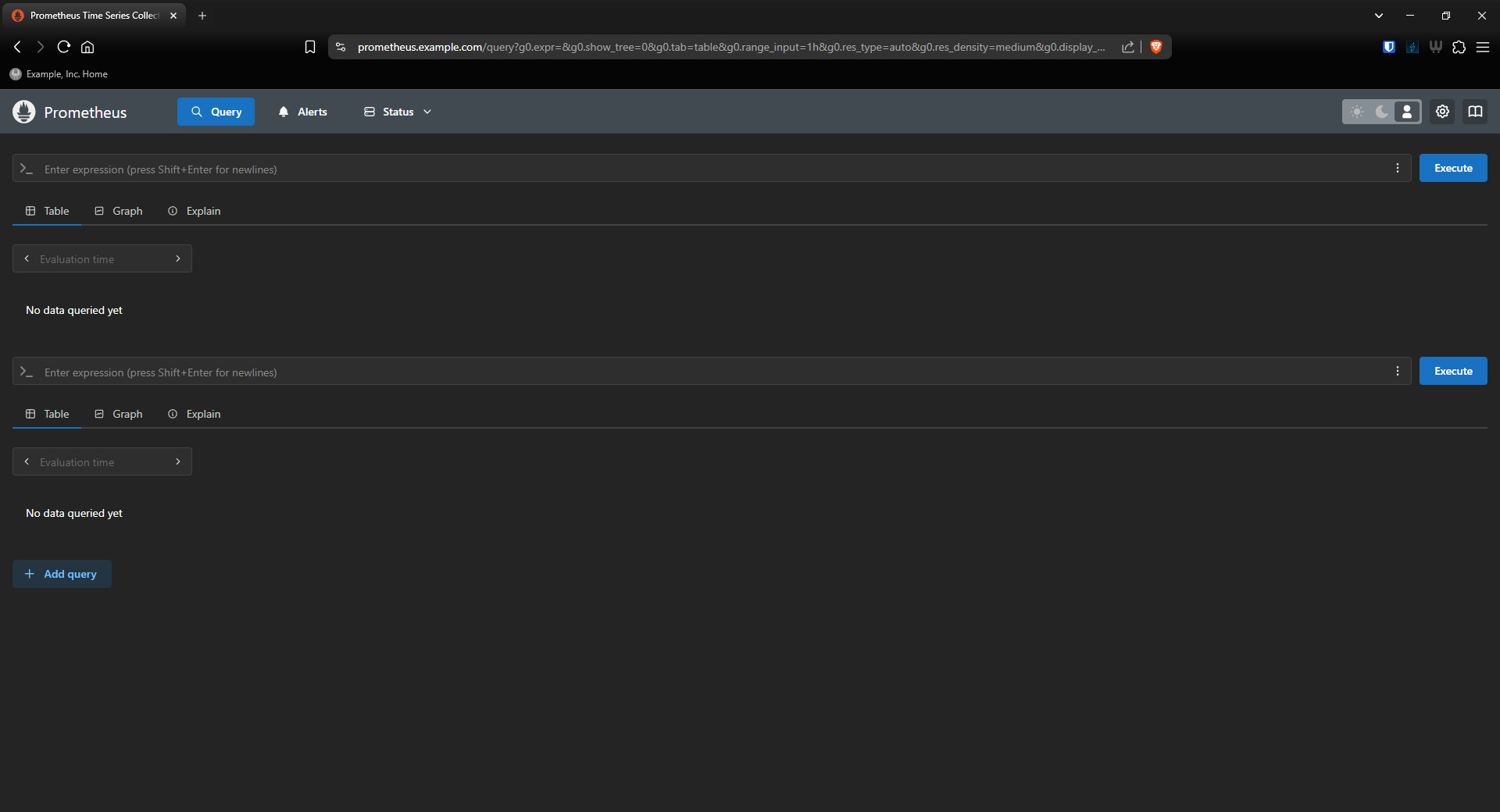Add a new query panel
The height and width of the screenshot is (812, 1500).
tap(62, 574)
